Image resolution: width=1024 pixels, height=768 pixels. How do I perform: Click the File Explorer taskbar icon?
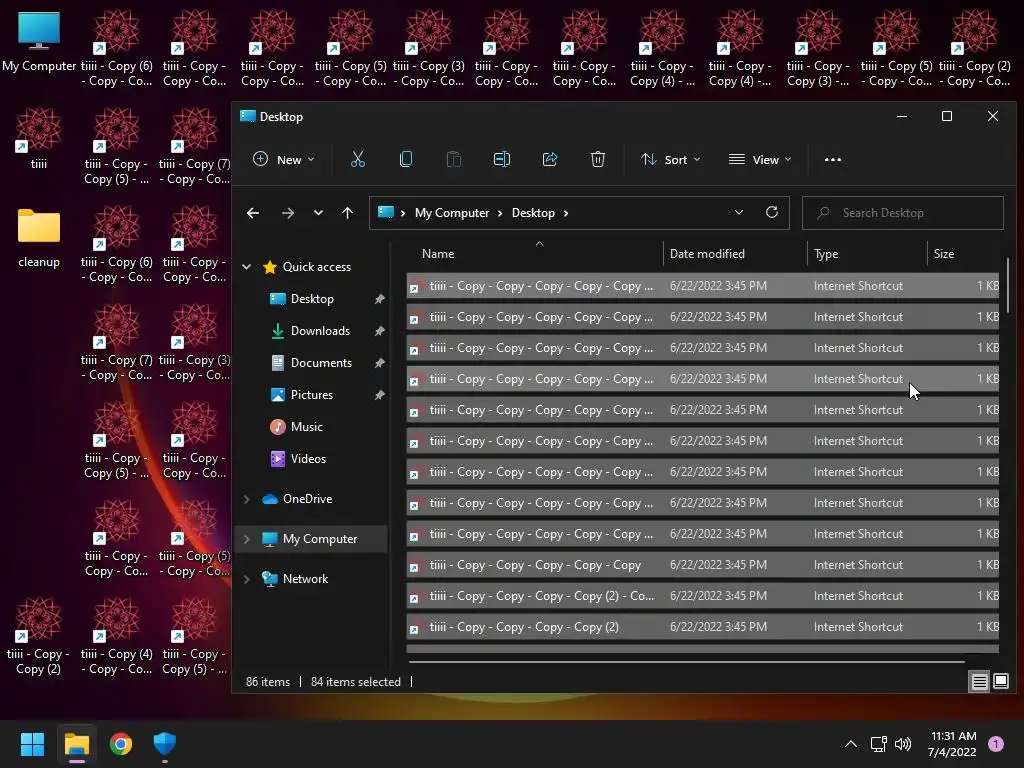pos(77,744)
